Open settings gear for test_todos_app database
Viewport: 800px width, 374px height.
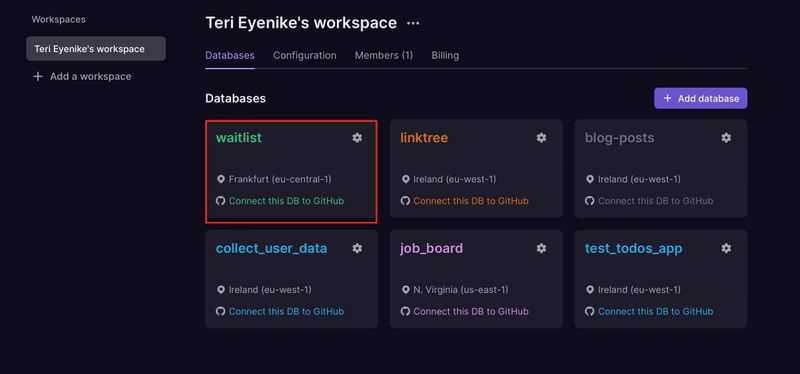[x=726, y=248]
